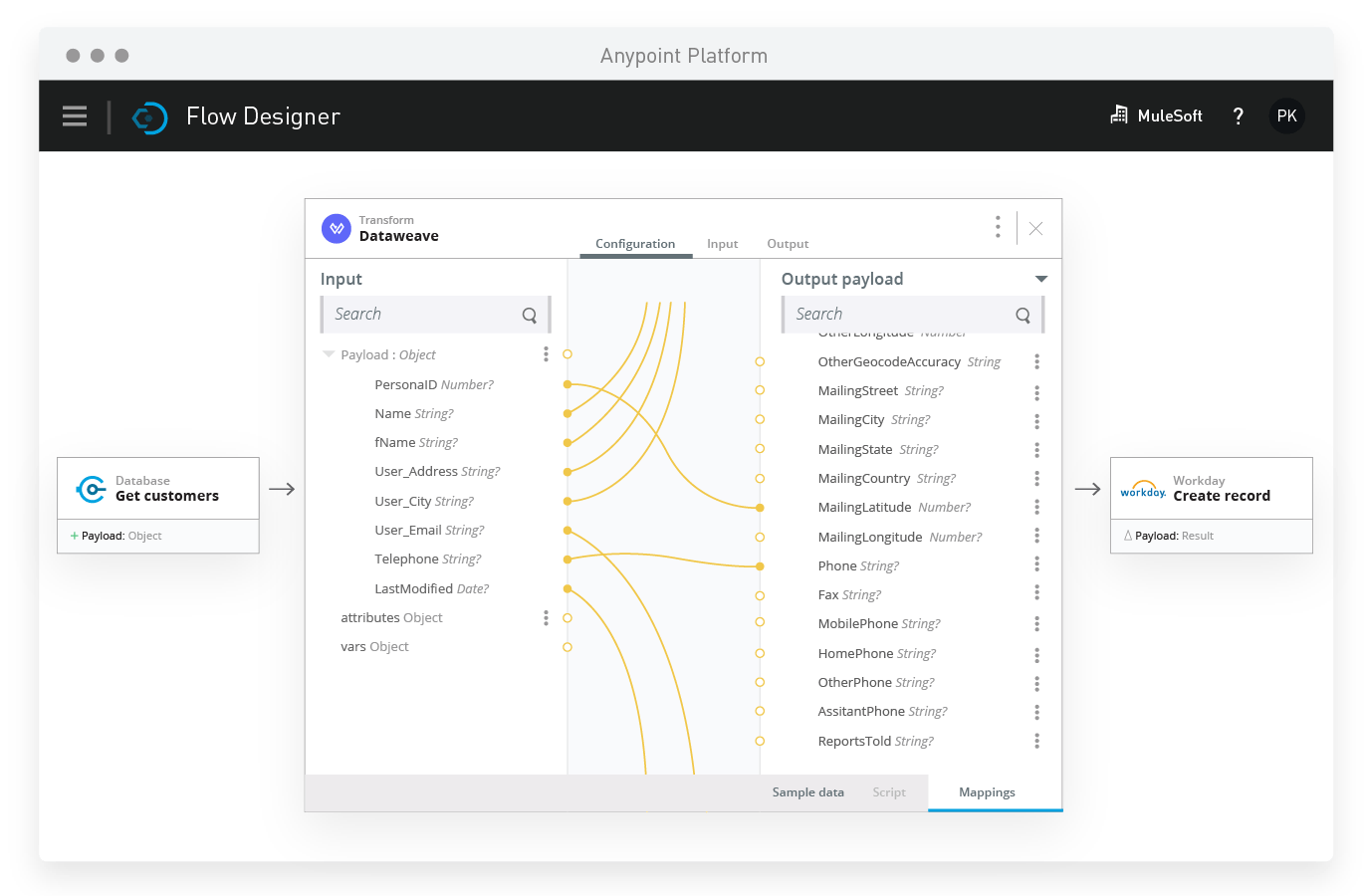Open the Output payload dropdown
1365x896 pixels.
(x=1040, y=279)
